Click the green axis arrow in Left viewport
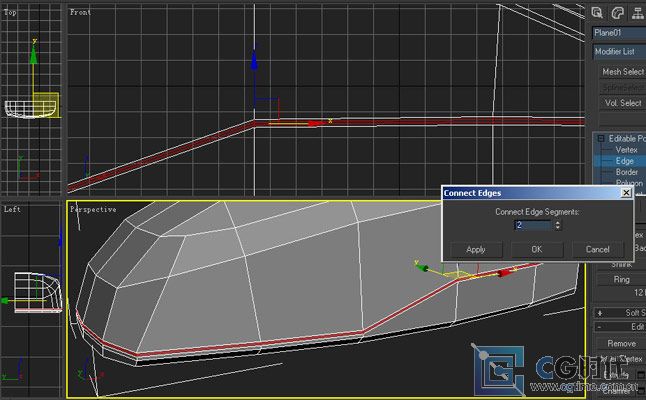 [5, 301]
